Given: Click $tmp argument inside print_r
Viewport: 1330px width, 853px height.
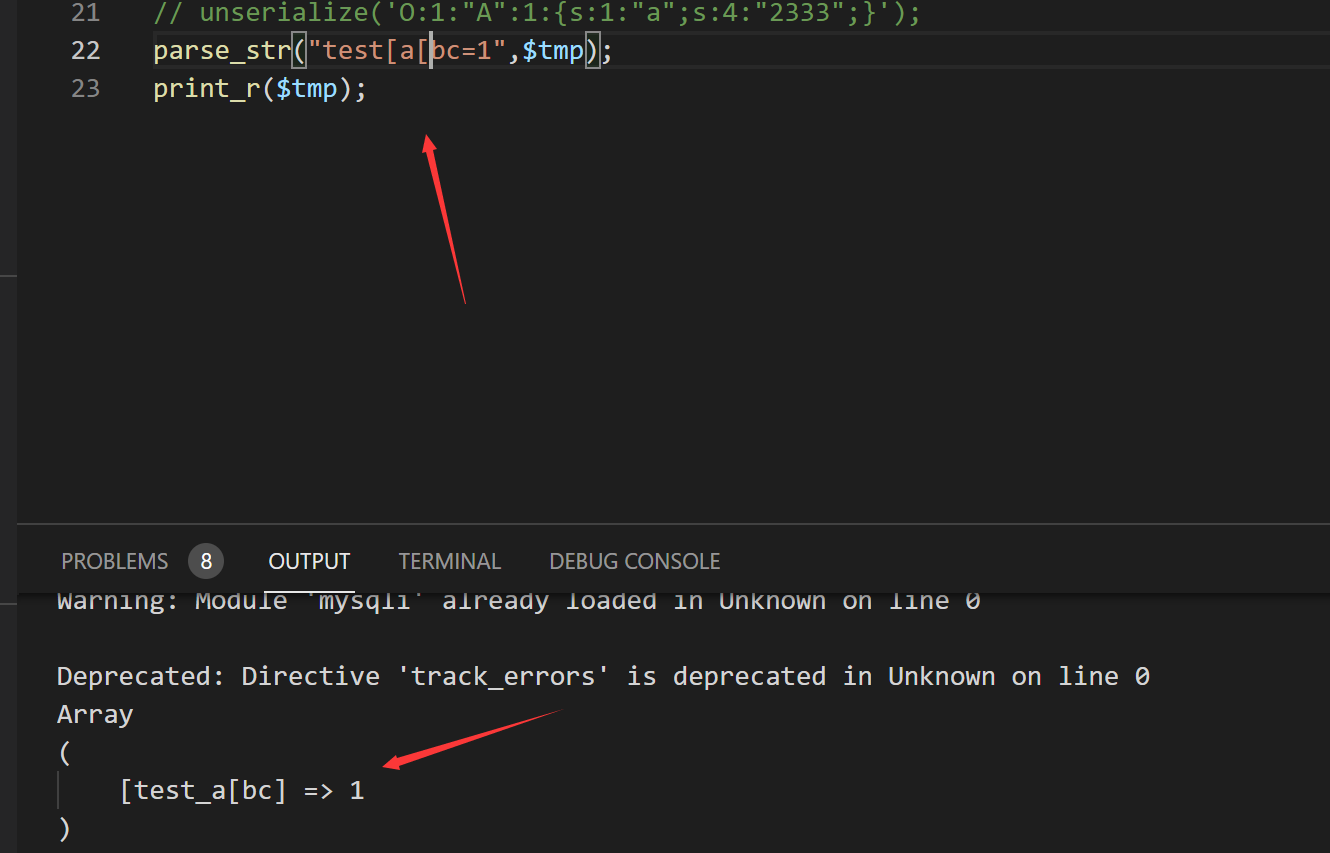Looking at the screenshot, I should point(307,88).
